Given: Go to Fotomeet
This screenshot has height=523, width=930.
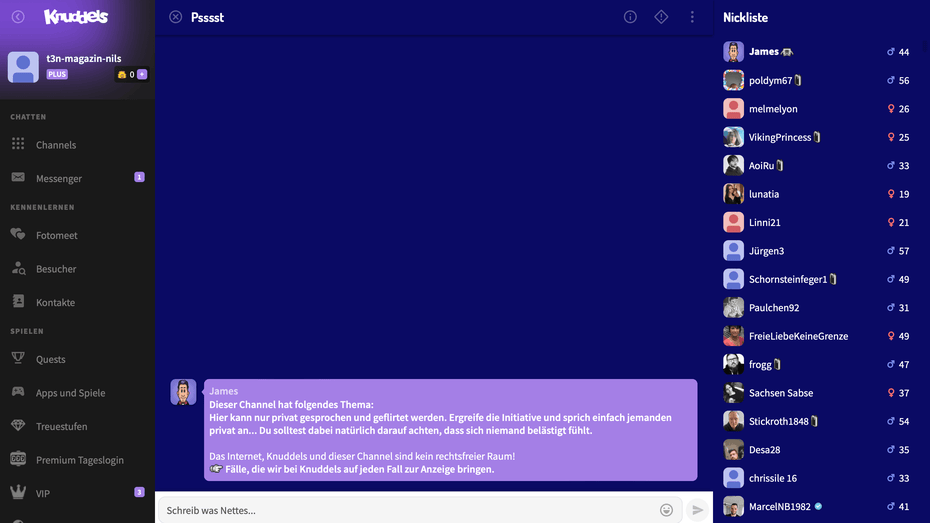Looking at the screenshot, I should (56, 235).
